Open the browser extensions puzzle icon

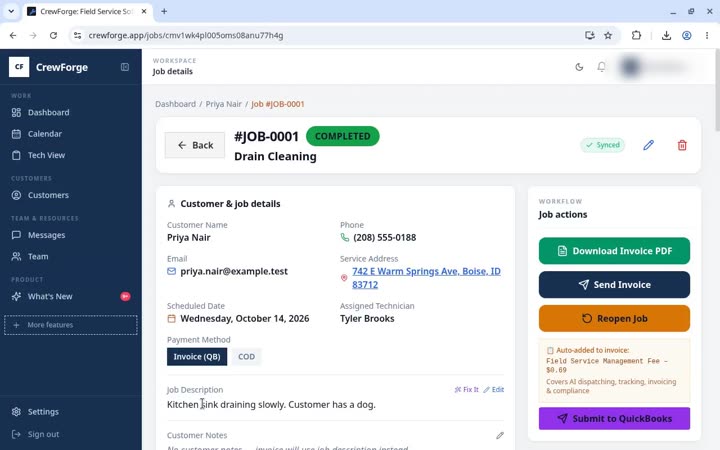636,35
